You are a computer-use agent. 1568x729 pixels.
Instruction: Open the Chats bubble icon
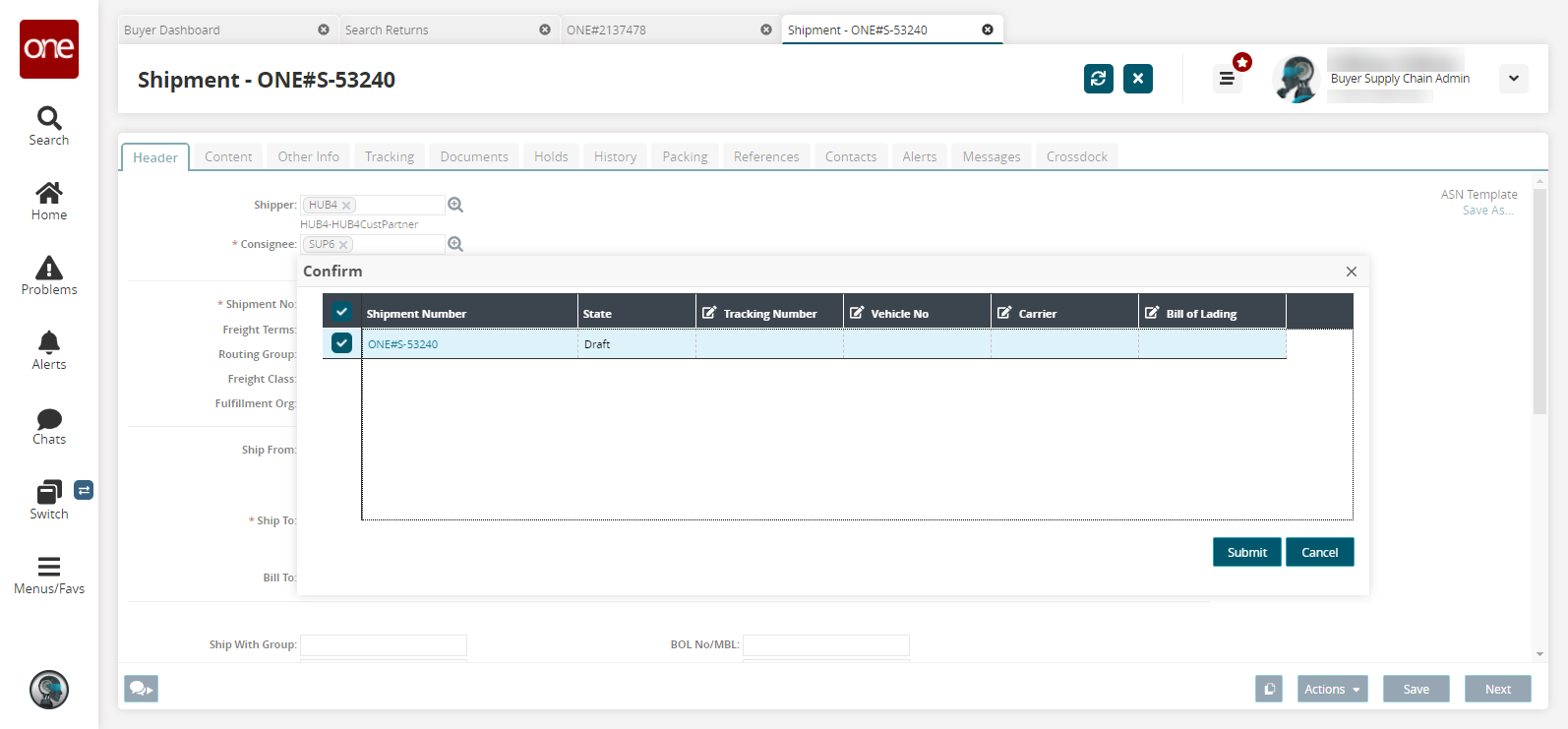pos(49,418)
